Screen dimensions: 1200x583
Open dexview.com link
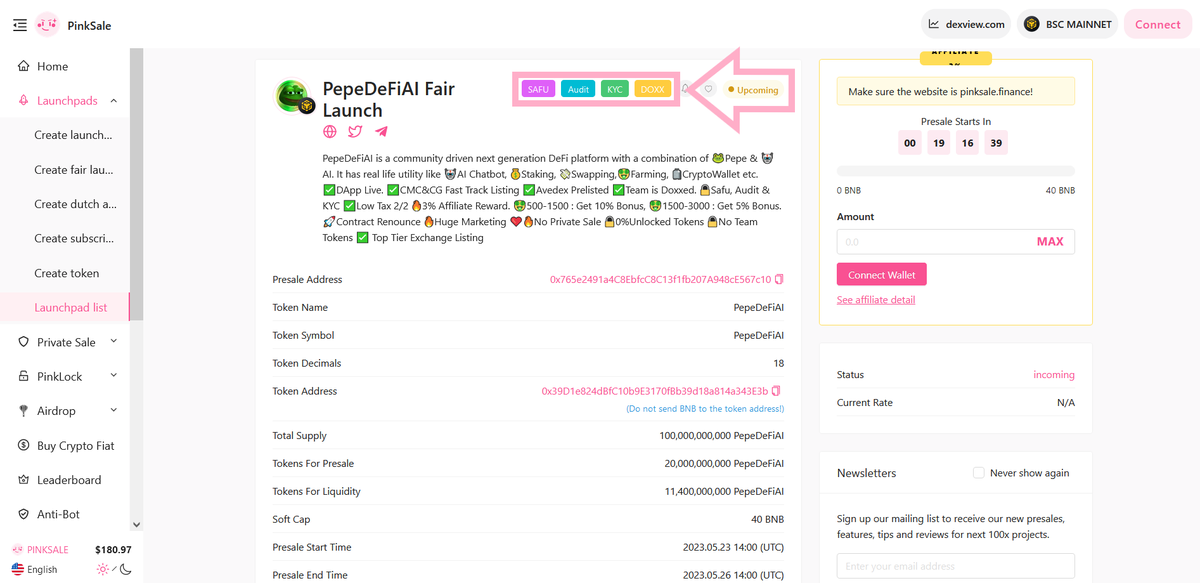[967, 24]
